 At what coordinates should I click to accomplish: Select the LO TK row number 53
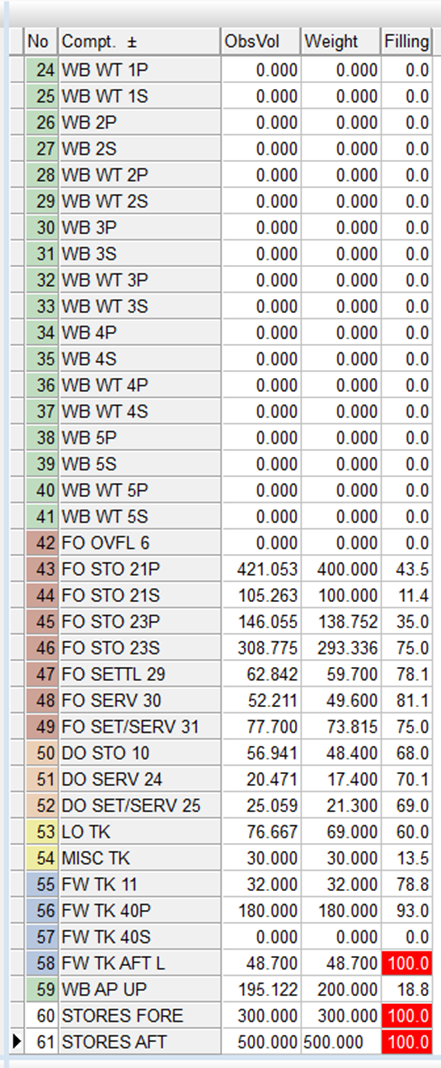[x=42, y=832]
